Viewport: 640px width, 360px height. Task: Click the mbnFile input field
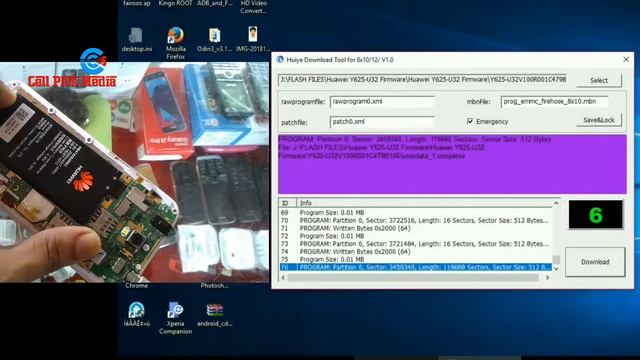point(554,102)
